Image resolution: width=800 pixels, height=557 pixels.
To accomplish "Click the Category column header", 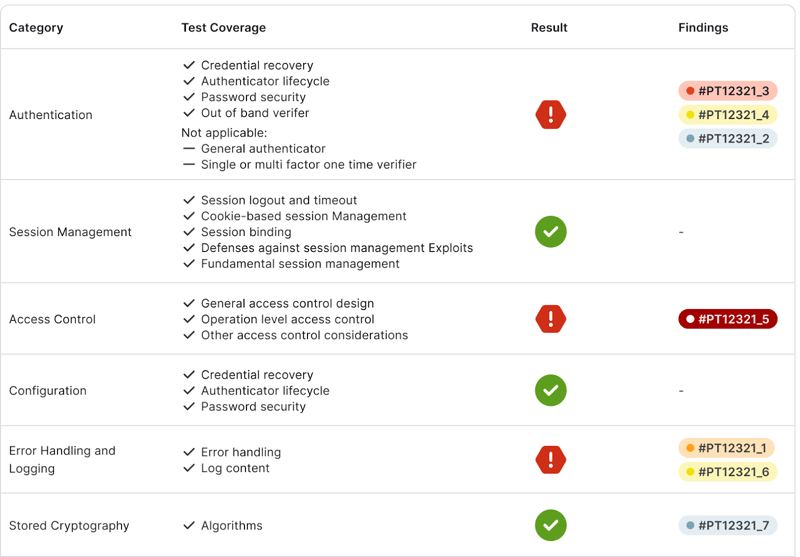I will coord(36,28).
